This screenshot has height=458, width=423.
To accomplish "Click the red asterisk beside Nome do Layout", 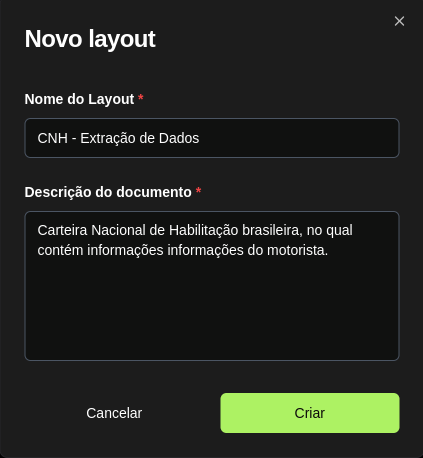I will click(141, 98).
